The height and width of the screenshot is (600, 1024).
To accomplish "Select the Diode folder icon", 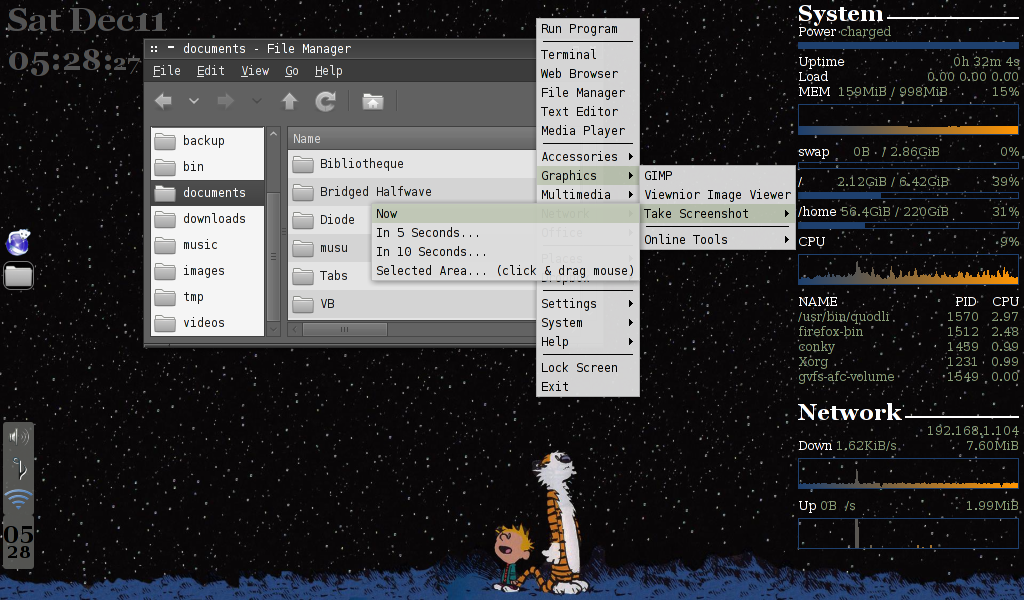I will click(x=303, y=220).
